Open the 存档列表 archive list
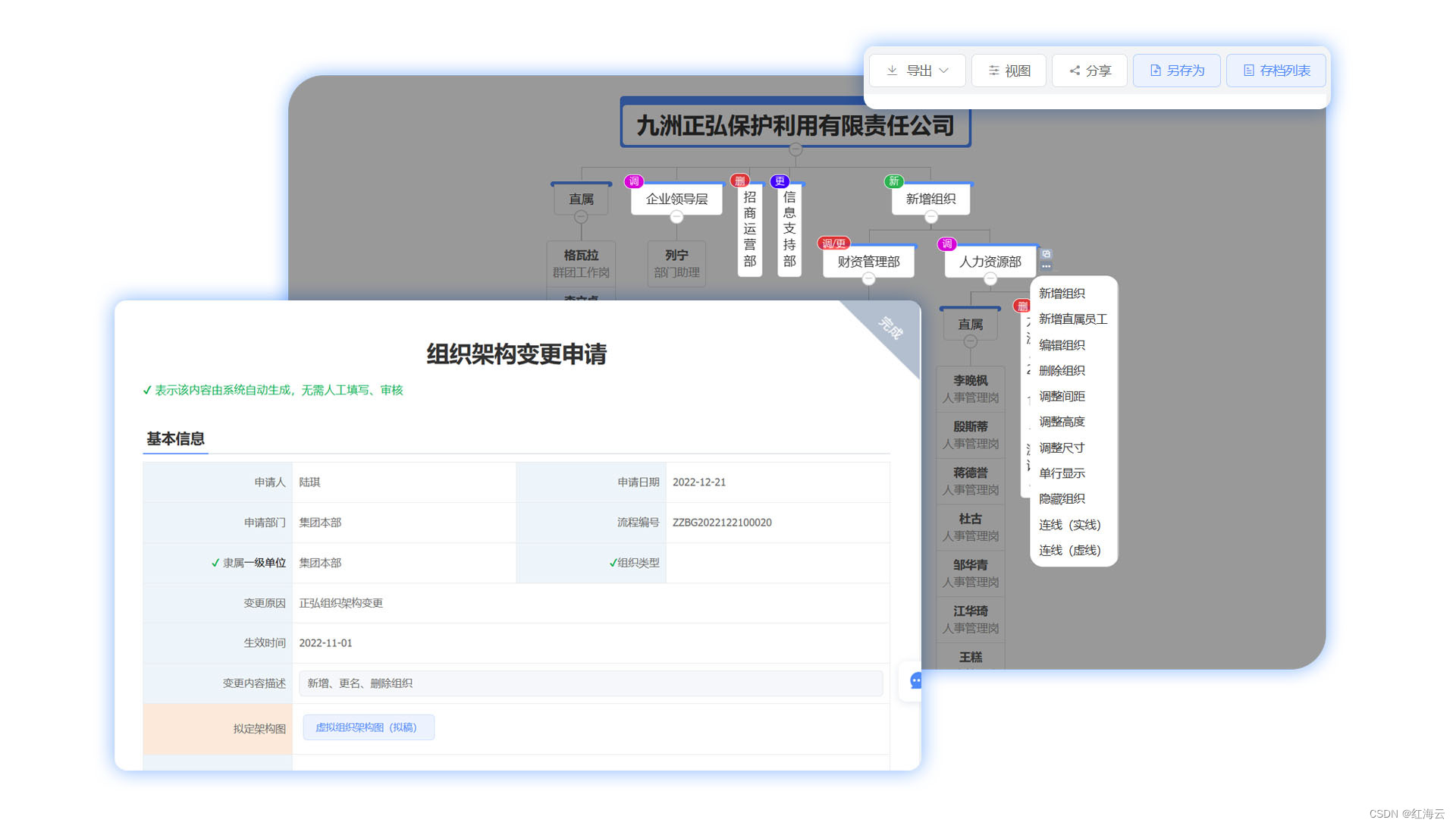 (x=1276, y=71)
